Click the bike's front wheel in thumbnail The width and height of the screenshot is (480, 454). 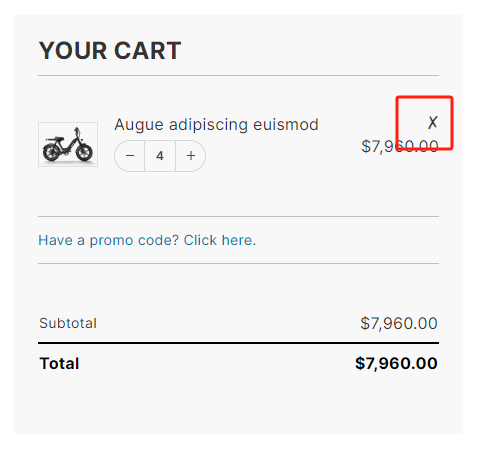[84, 153]
